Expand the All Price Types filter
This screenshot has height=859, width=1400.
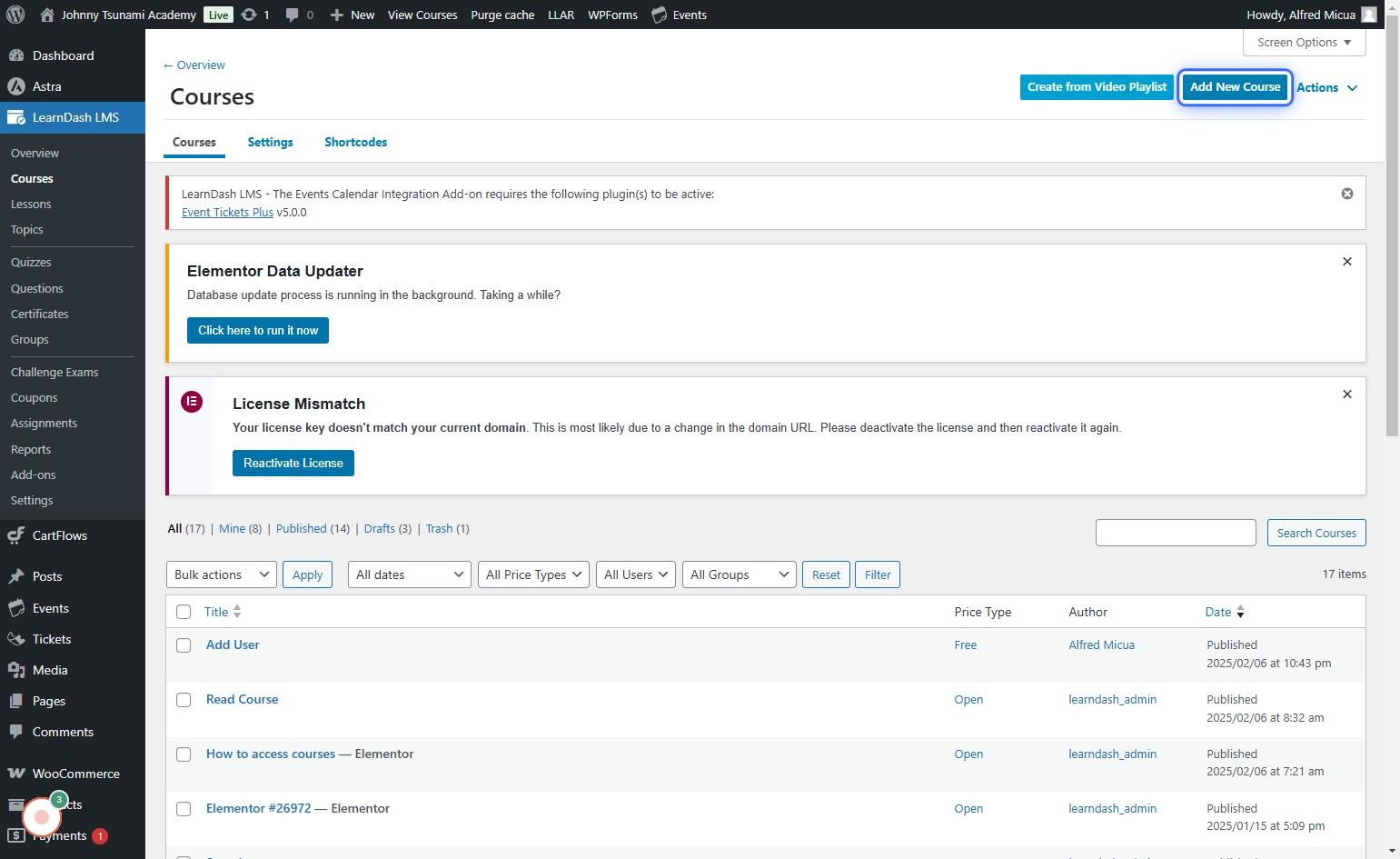pos(533,574)
